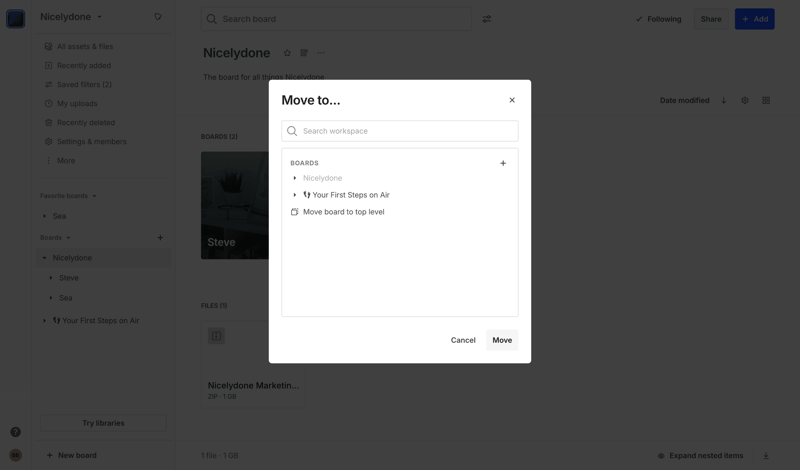Toggle sort direction arrow

tap(723, 101)
